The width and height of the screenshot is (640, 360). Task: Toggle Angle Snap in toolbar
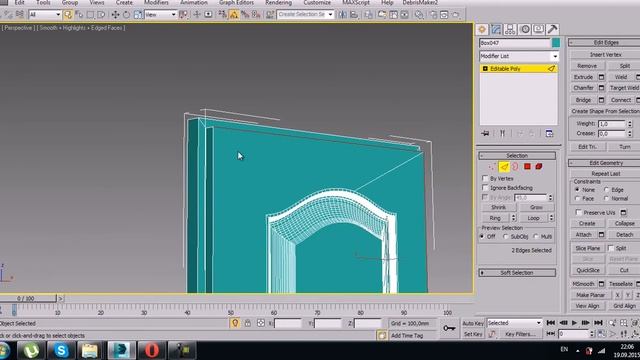[x=233, y=15]
